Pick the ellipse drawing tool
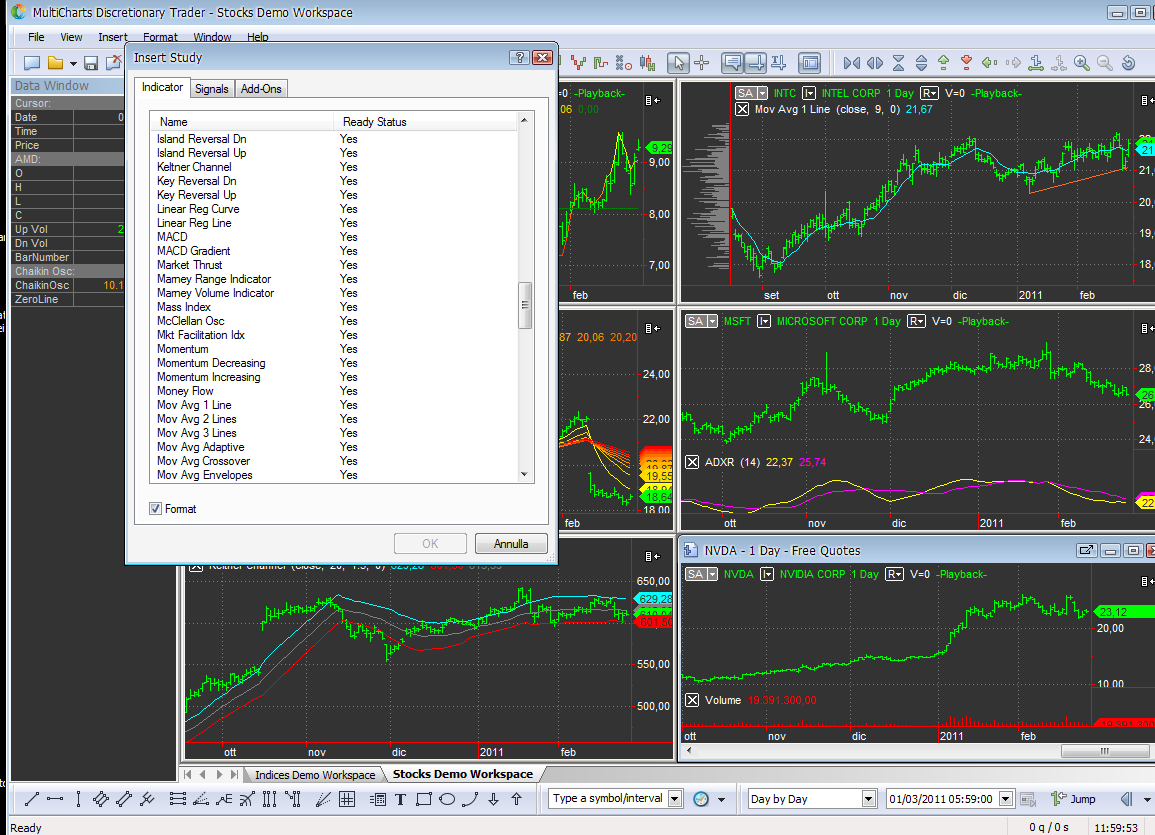Viewport: 1155px width, 835px height. coord(447,799)
